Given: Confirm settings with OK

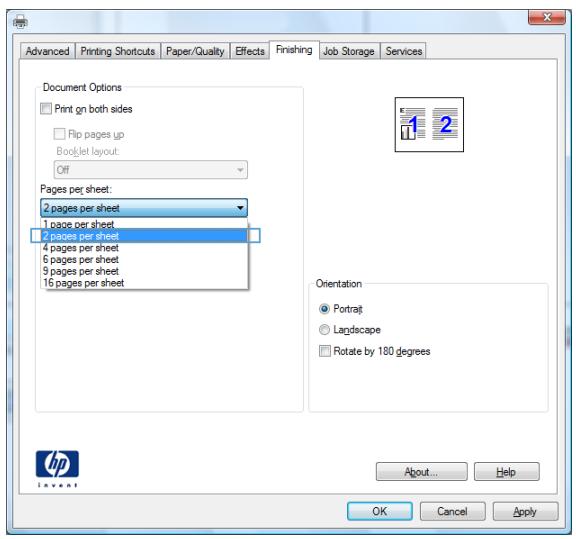Looking at the screenshot, I should (379, 511).
